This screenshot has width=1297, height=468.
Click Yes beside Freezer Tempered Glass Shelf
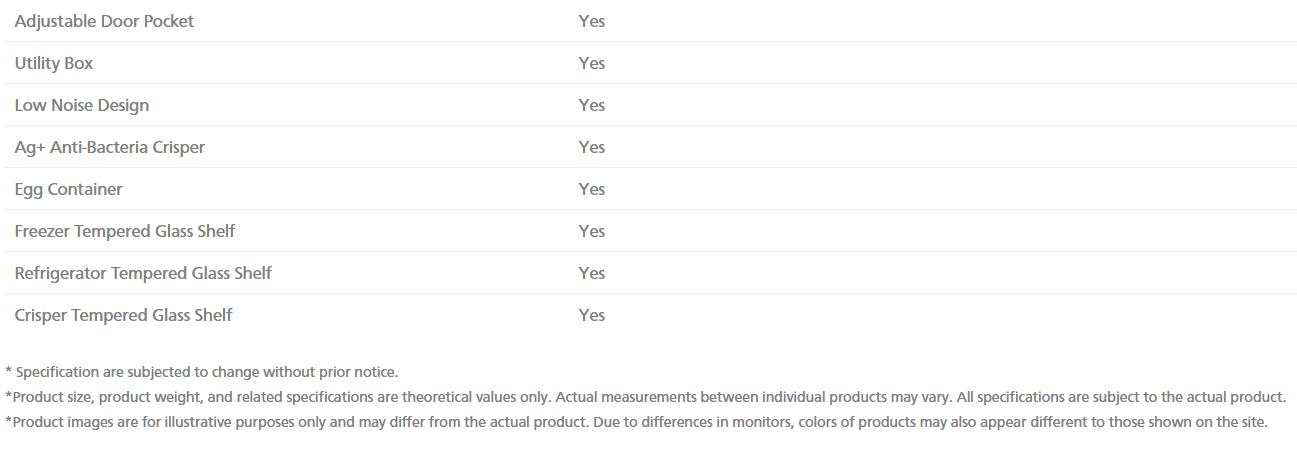click(x=592, y=231)
